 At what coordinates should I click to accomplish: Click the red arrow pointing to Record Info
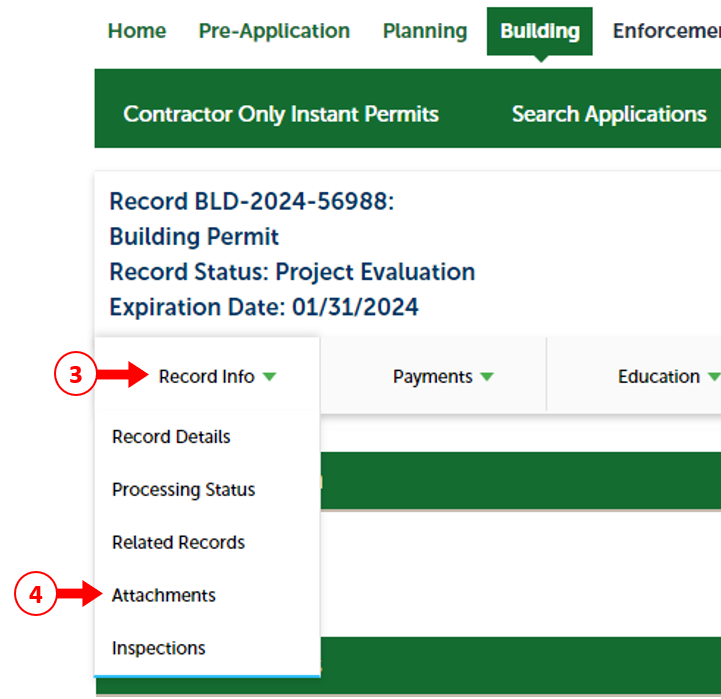click(x=122, y=376)
